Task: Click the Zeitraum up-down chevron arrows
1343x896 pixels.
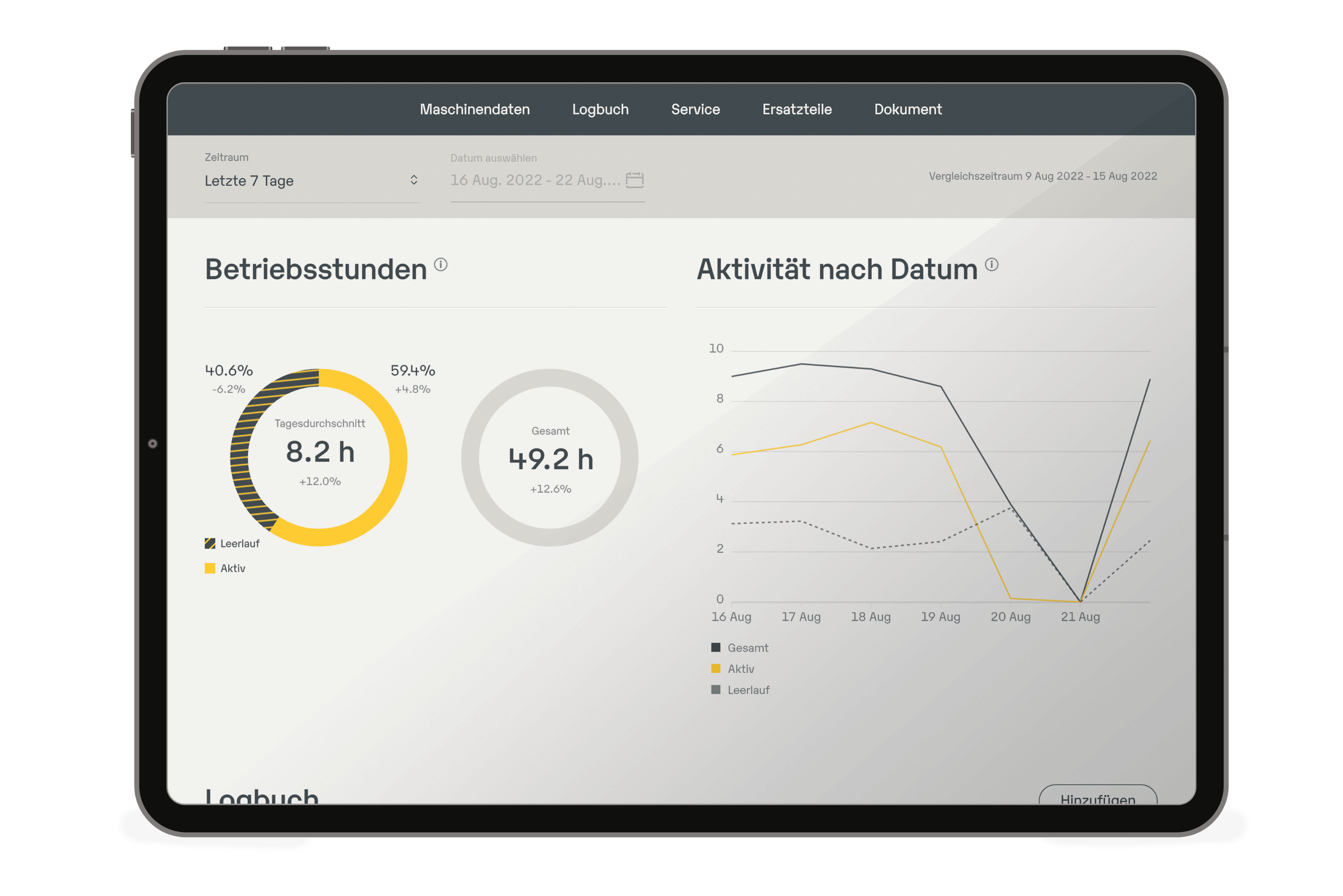Action: tap(413, 180)
